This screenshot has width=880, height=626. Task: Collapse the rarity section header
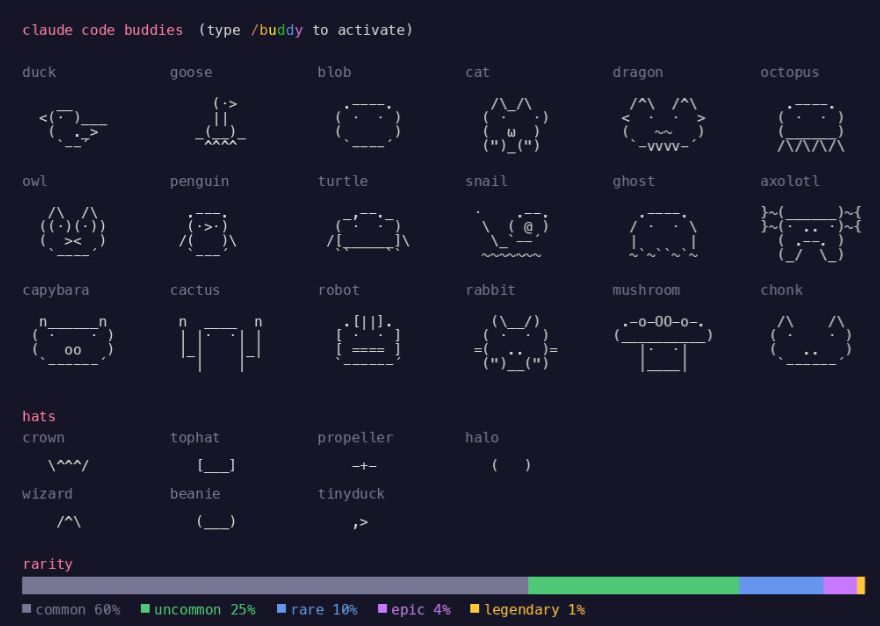[x=46, y=563]
